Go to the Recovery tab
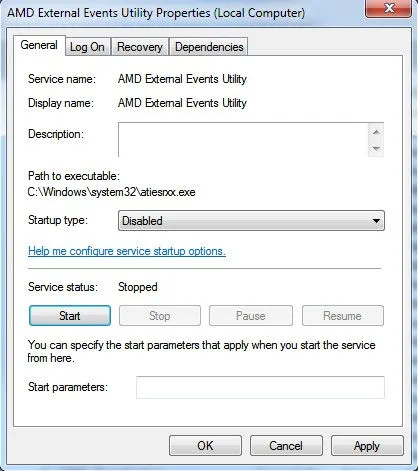 tap(140, 47)
